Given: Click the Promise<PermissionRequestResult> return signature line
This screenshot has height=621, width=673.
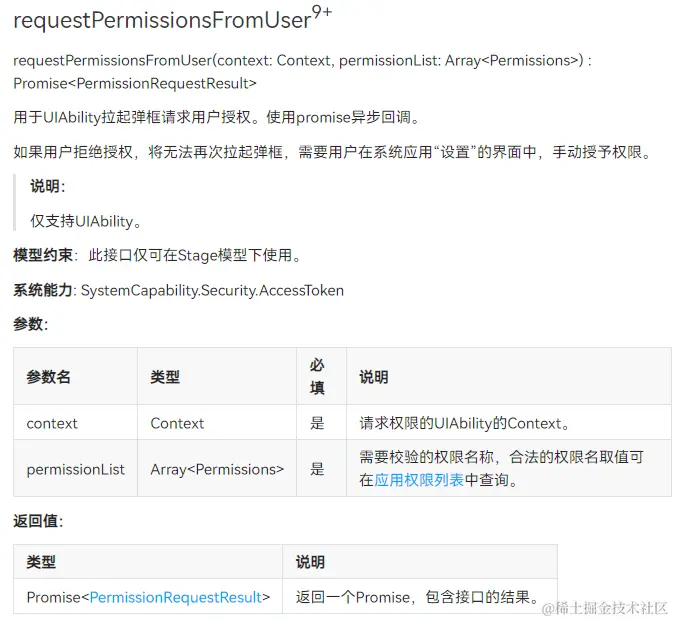Looking at the screenshot, I should coord(135,83).
